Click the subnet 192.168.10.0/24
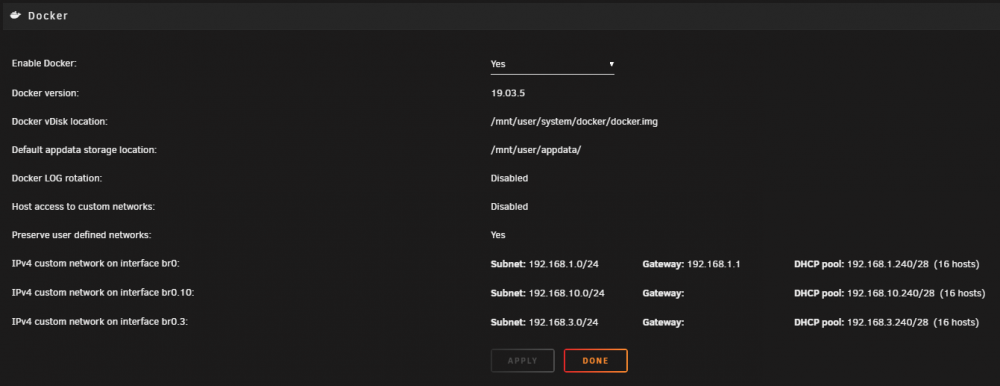This screenshot has width=1000, height=386. 566,293
